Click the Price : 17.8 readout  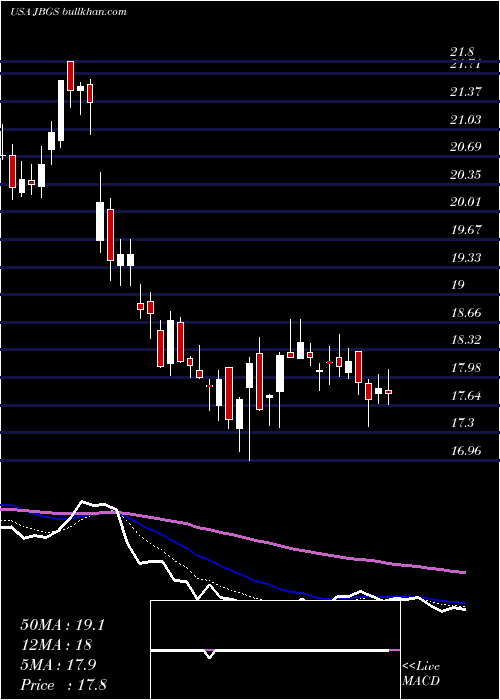[x=63, y=685]
